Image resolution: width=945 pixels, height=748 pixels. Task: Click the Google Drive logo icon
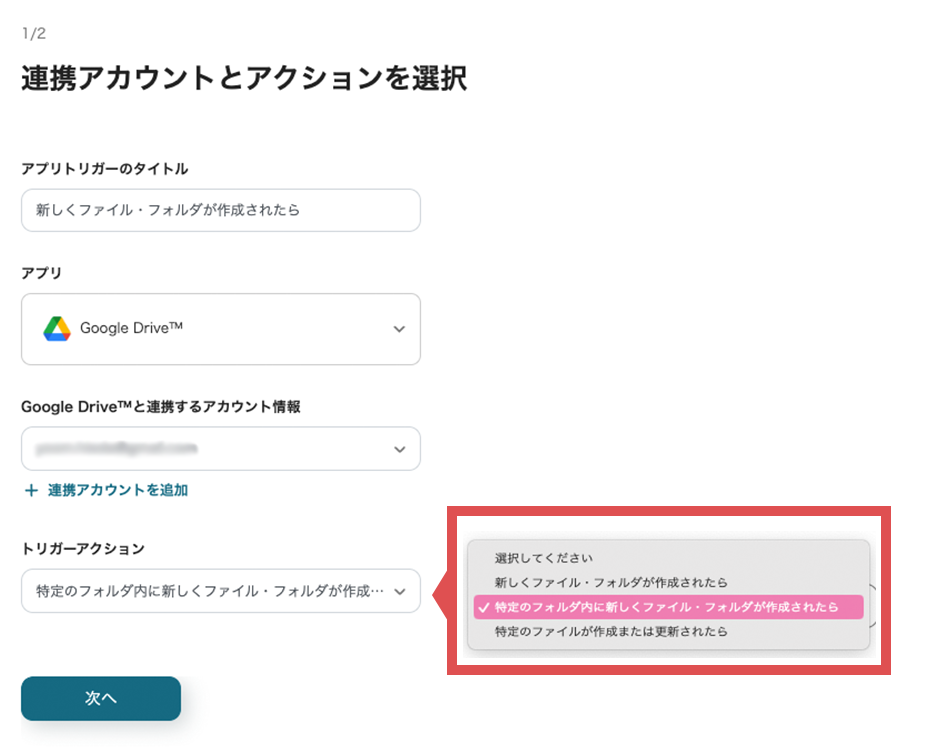(x=59, y=329)
